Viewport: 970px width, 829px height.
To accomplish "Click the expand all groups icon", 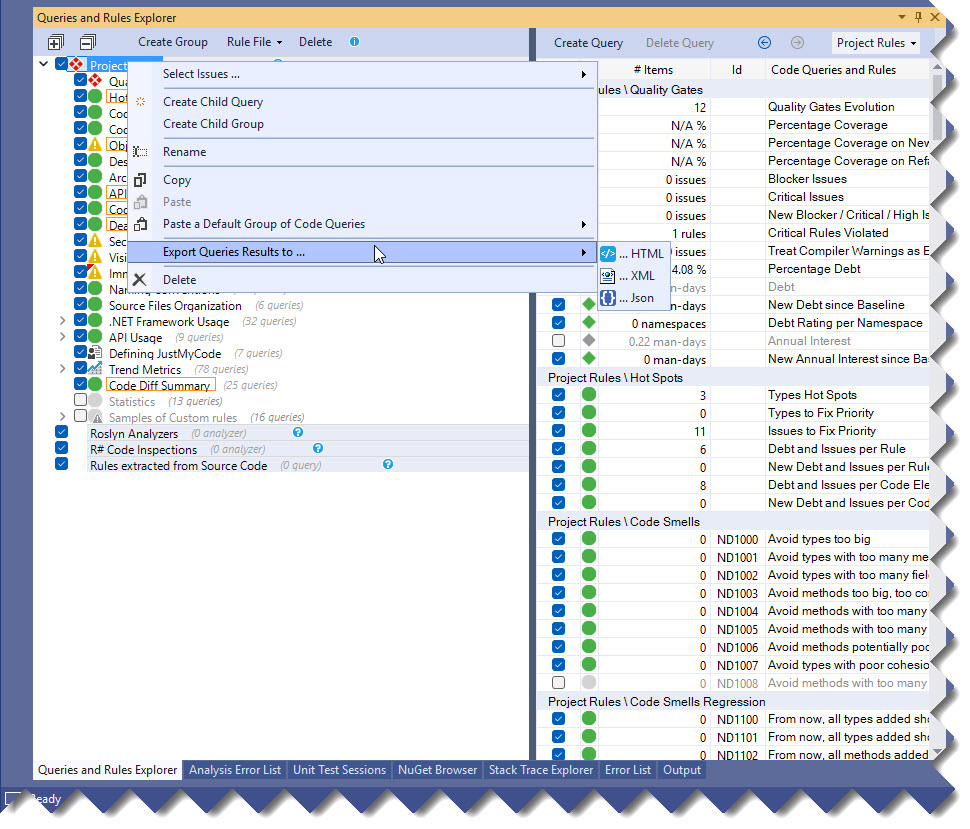I will (55, 42).
